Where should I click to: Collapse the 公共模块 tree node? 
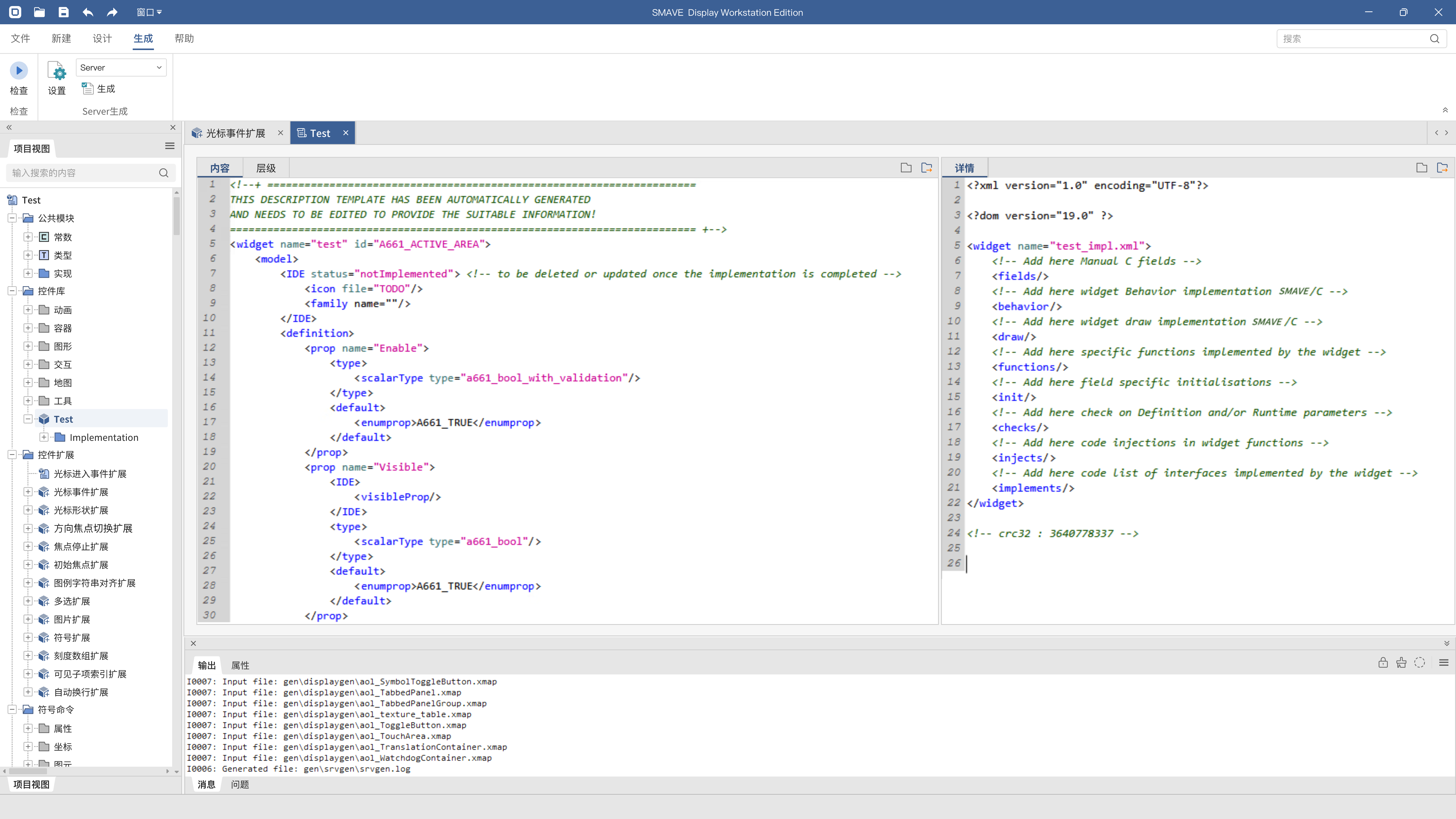click(12, 218)
